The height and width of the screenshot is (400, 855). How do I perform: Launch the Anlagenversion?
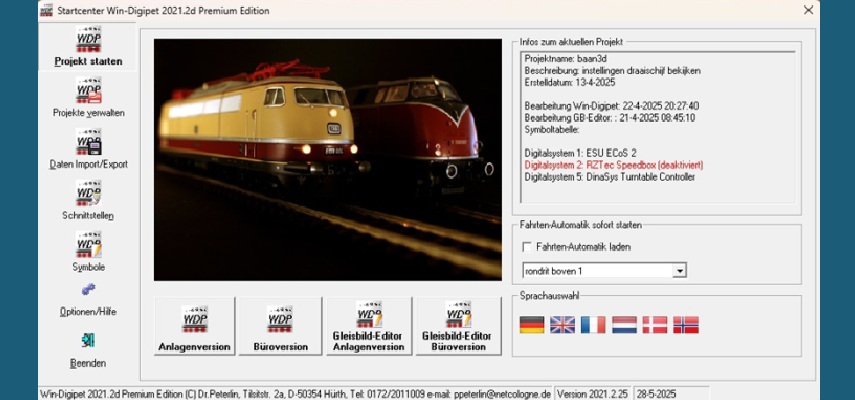(x=195, y=326)
